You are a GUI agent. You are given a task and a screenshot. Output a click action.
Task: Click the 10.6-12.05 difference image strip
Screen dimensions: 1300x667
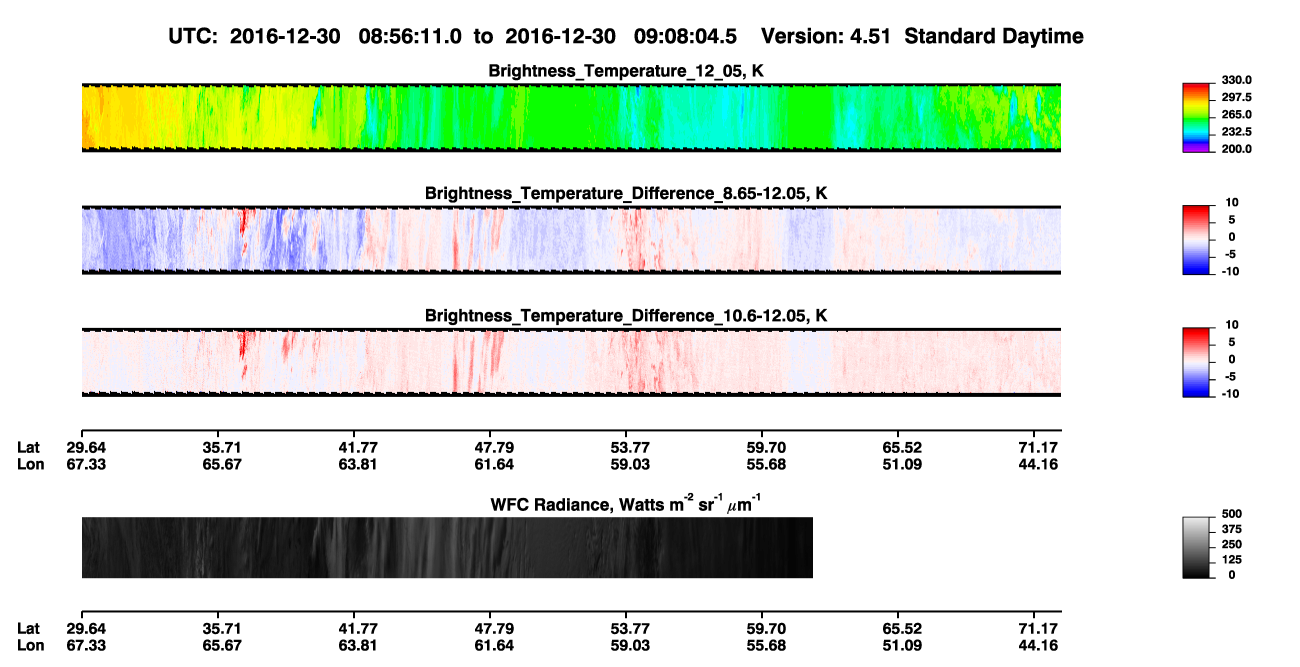click(x=571, y=362)
